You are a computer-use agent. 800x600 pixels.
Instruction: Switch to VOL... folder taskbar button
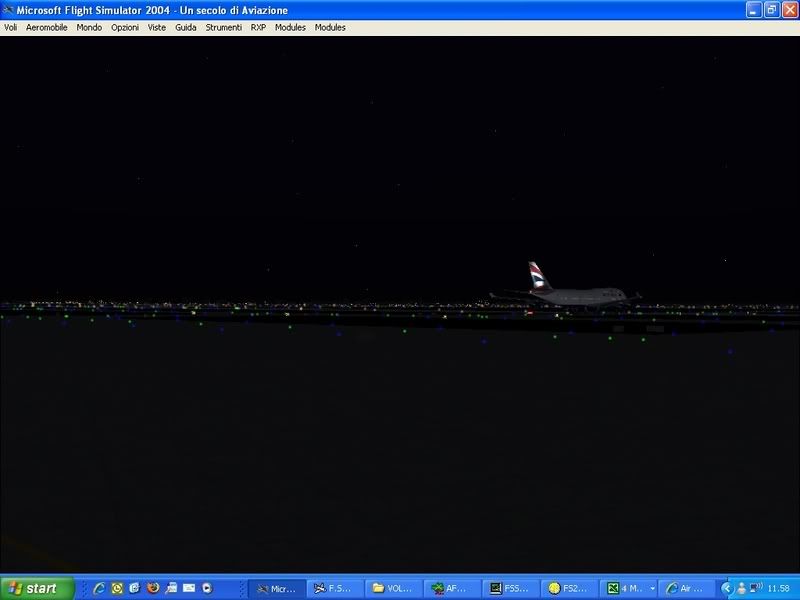pos(393,589)
